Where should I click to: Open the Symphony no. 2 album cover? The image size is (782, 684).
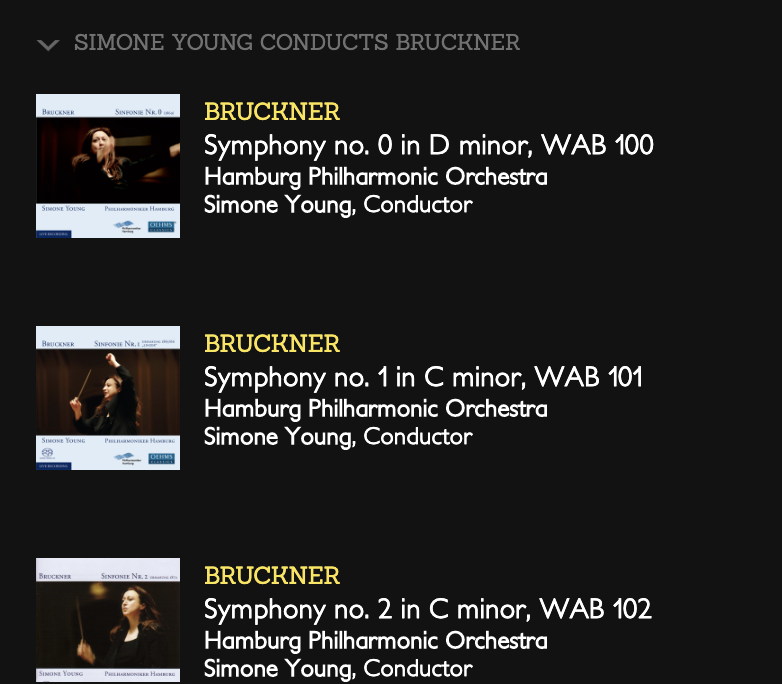point(108,620)
